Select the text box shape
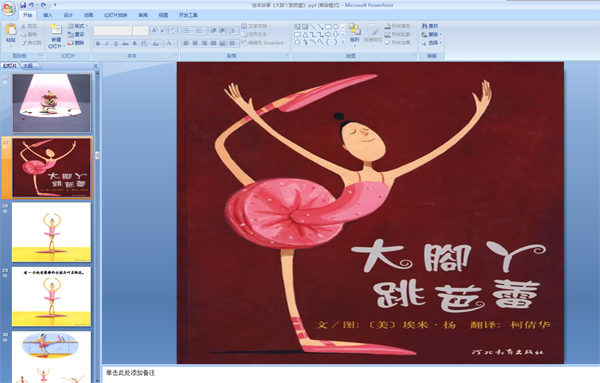 coord(297,27)
